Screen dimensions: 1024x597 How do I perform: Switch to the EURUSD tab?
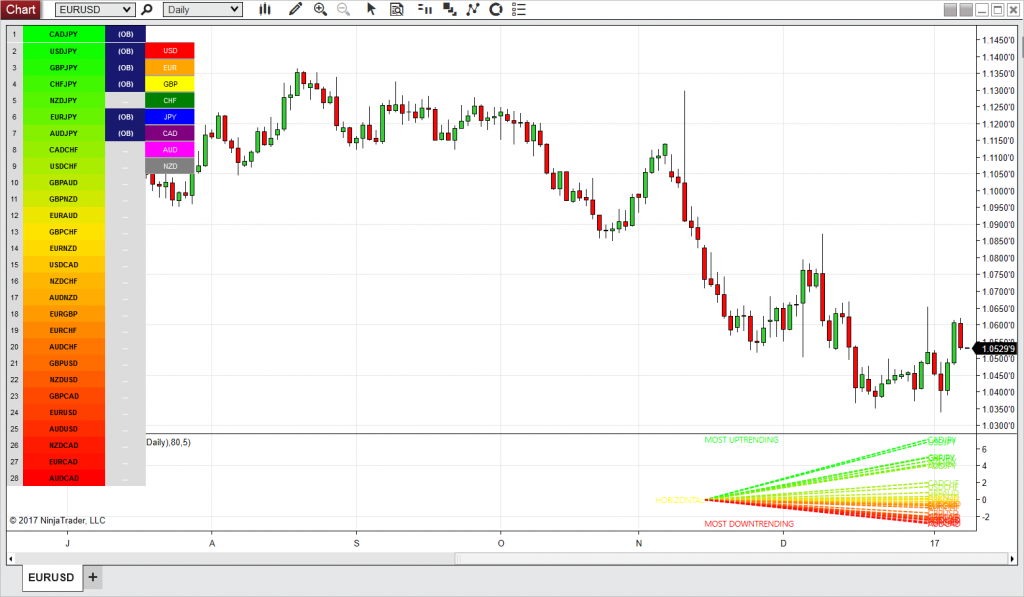[x=51, y=577]
